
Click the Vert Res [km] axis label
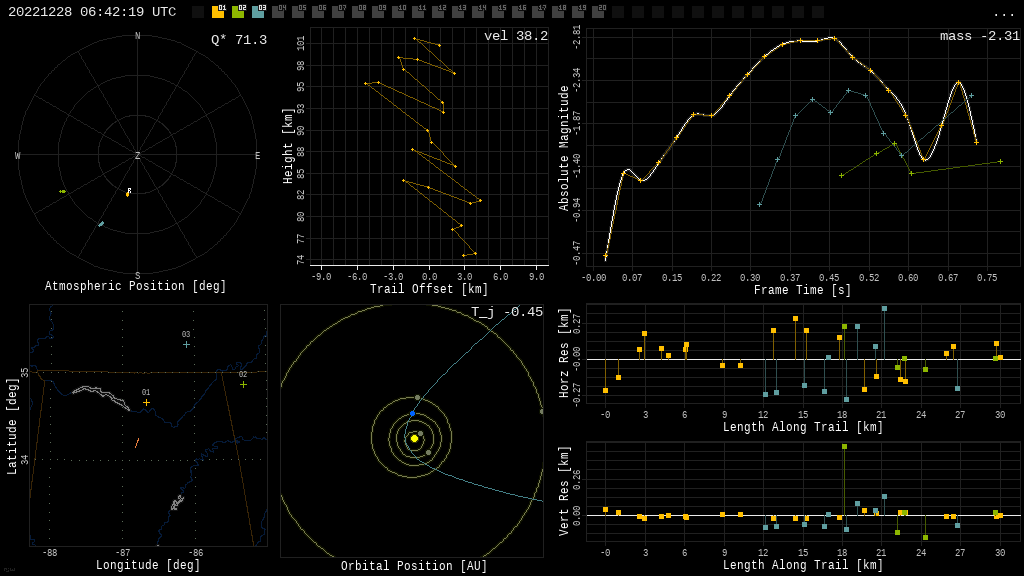(564, 491)
